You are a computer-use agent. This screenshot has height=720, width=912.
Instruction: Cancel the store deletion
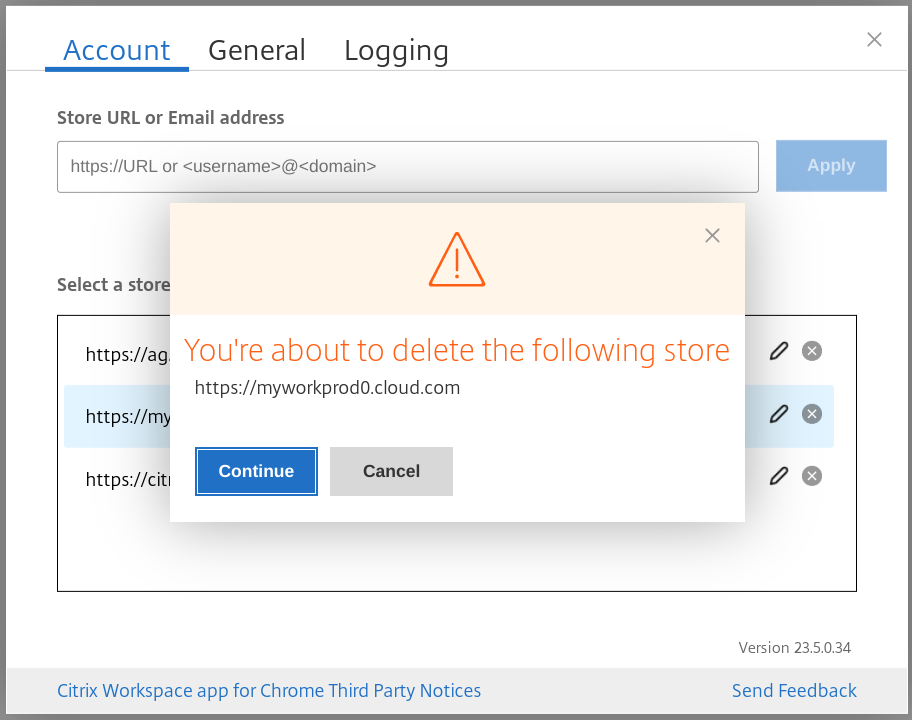click(x=391, y=471)
